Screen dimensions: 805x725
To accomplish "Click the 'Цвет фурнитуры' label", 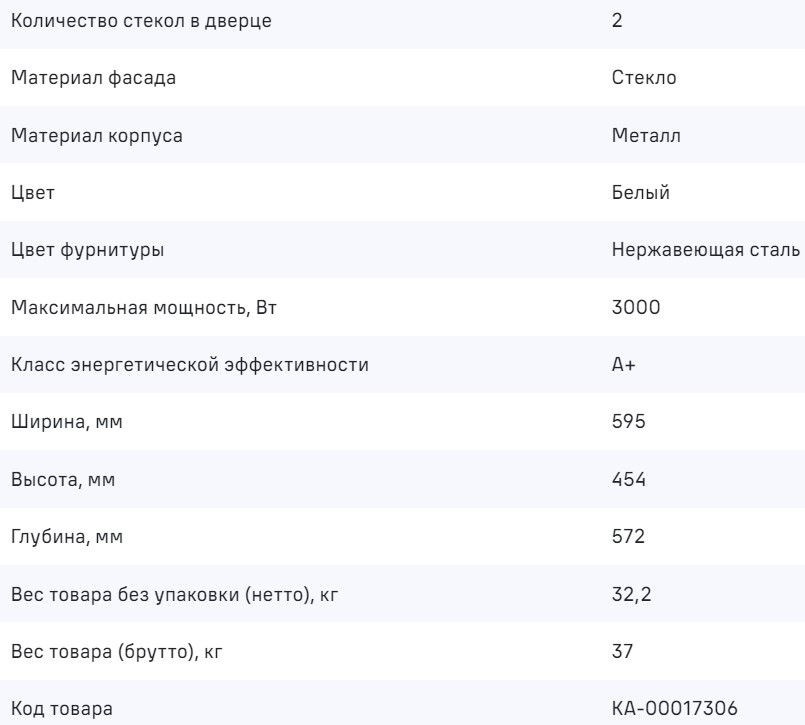I will [x=88, y=252].
